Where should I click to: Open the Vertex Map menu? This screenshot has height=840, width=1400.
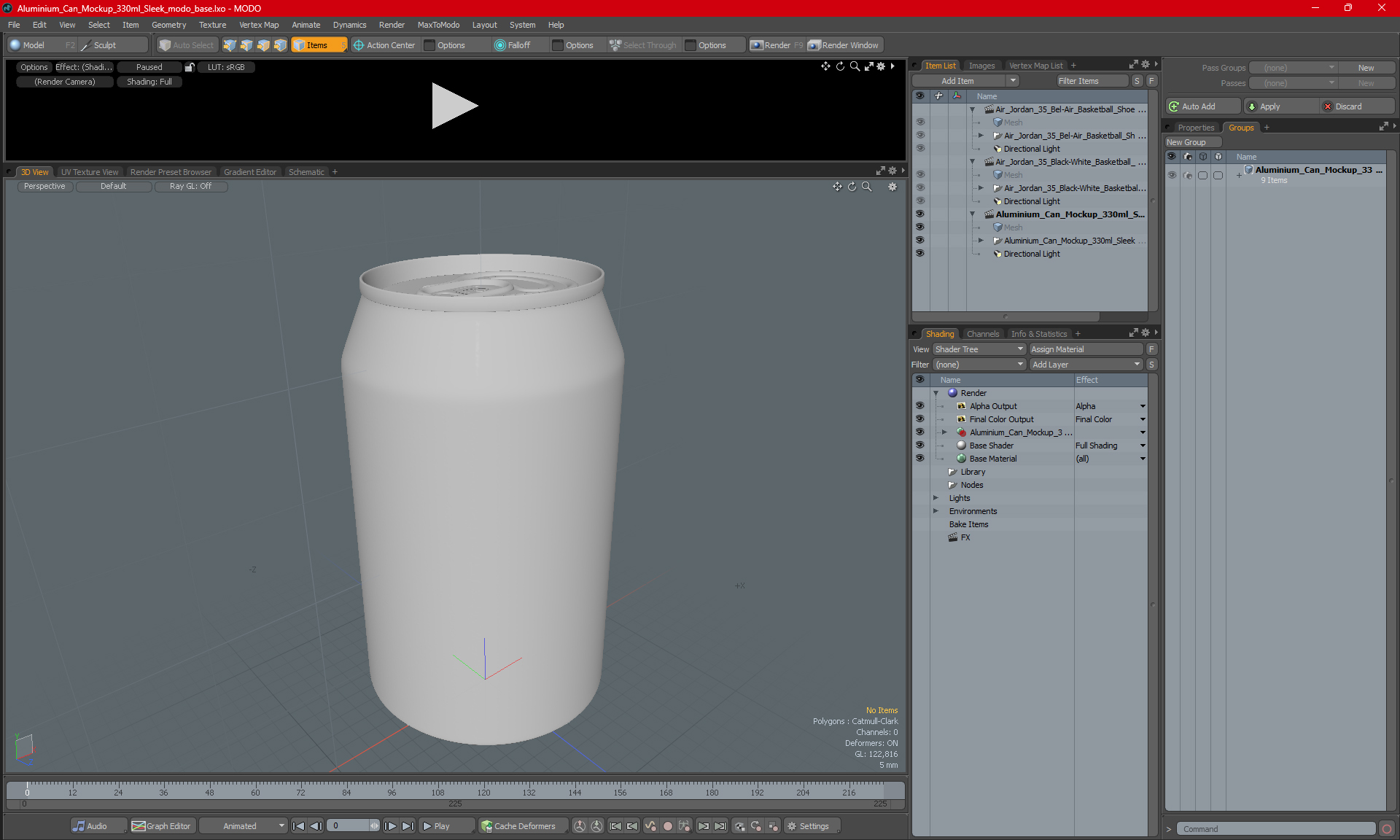click(259, 25)
